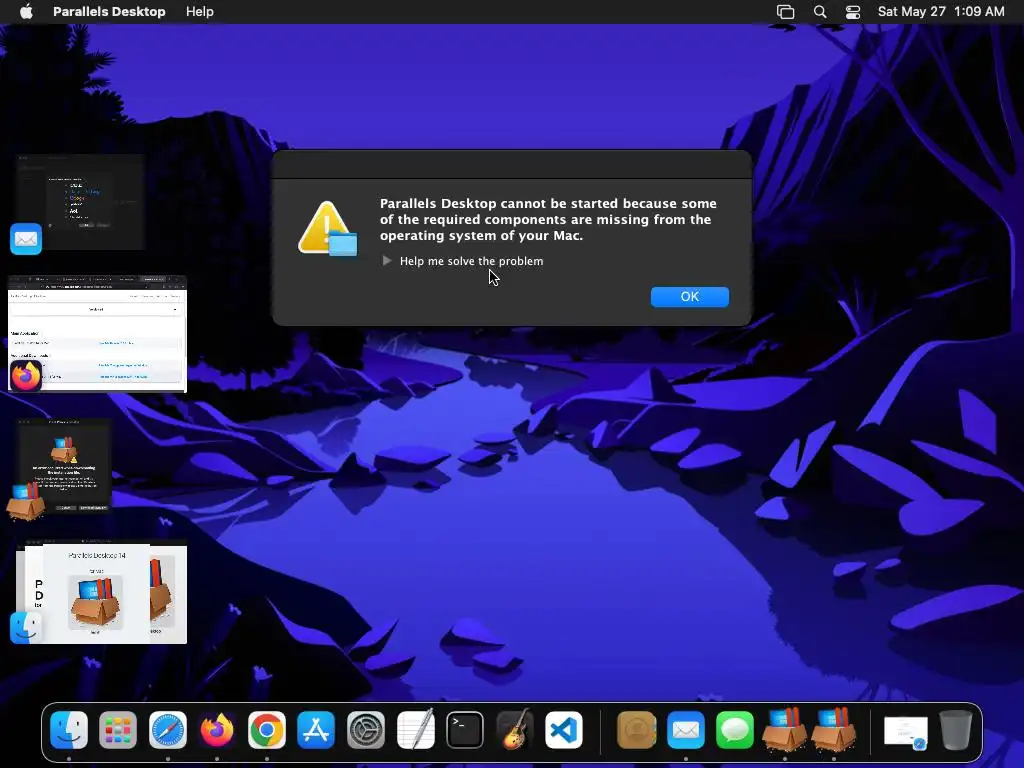Viewport: 1024px width, 768px height.
Task: Open the Parallels Desktop menu in menu bar
Action: (109, 12)
